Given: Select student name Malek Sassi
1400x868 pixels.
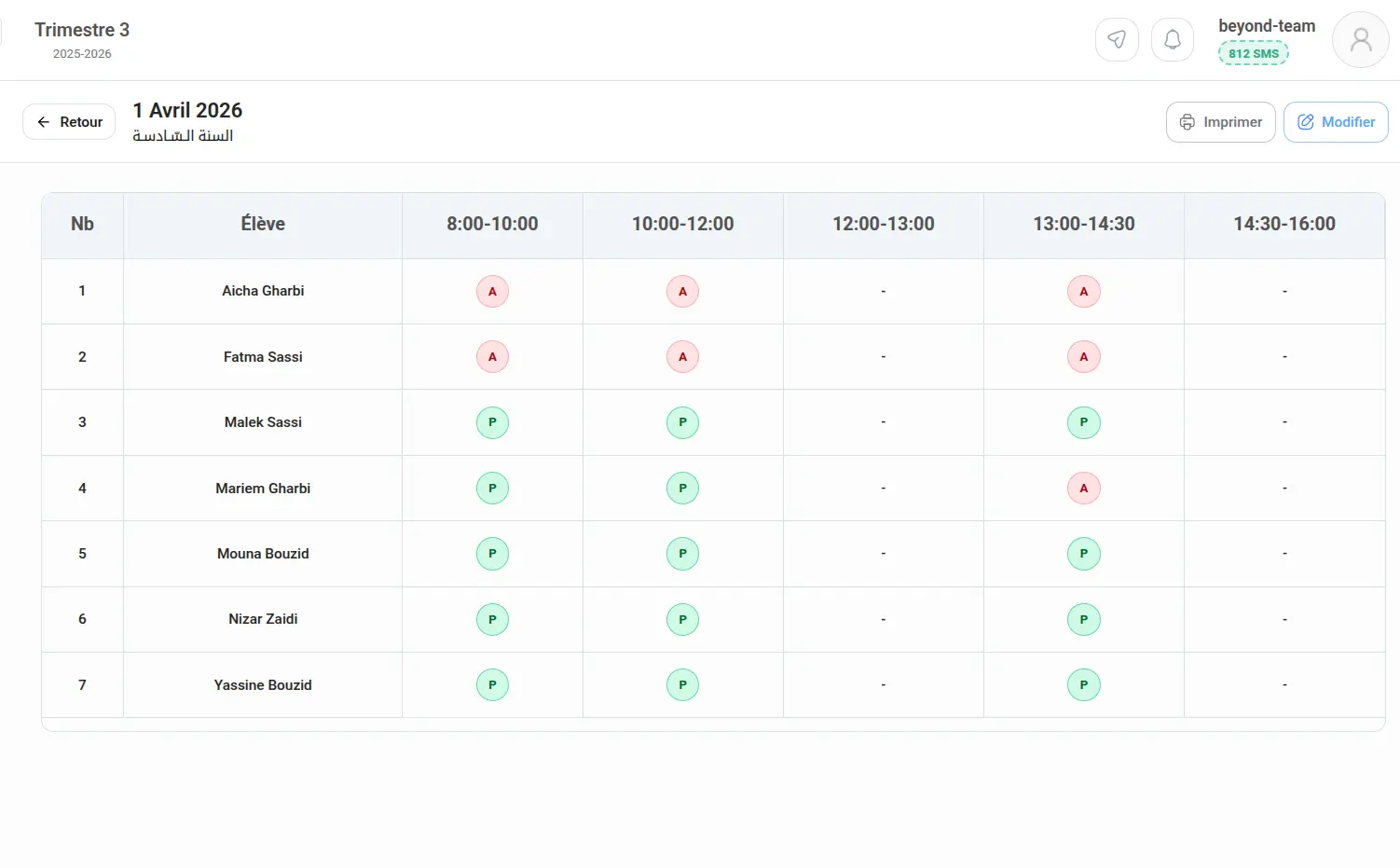Looking at the screenshot, I should (263, 422).
